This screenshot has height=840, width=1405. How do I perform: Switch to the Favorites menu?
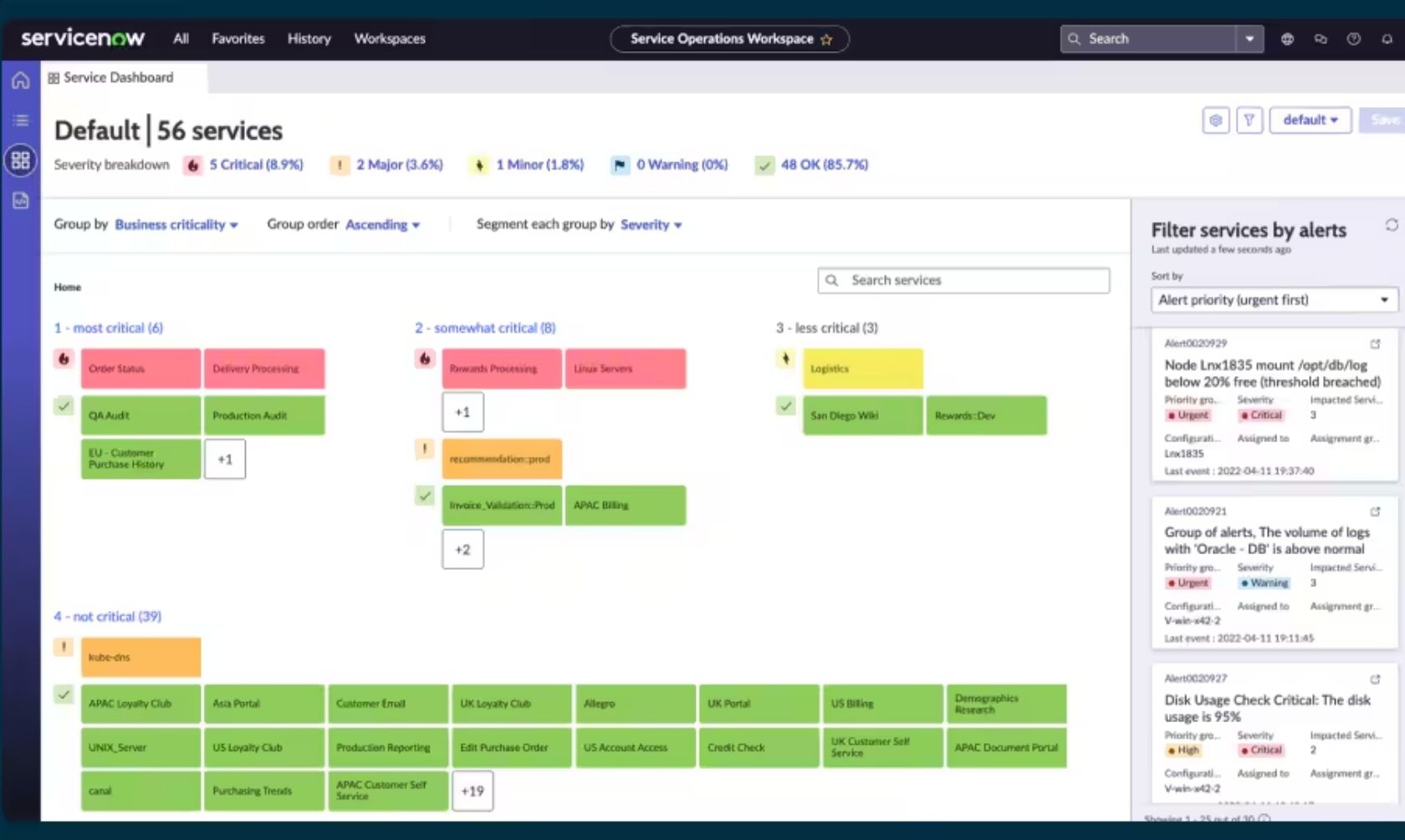coord(238,38)
